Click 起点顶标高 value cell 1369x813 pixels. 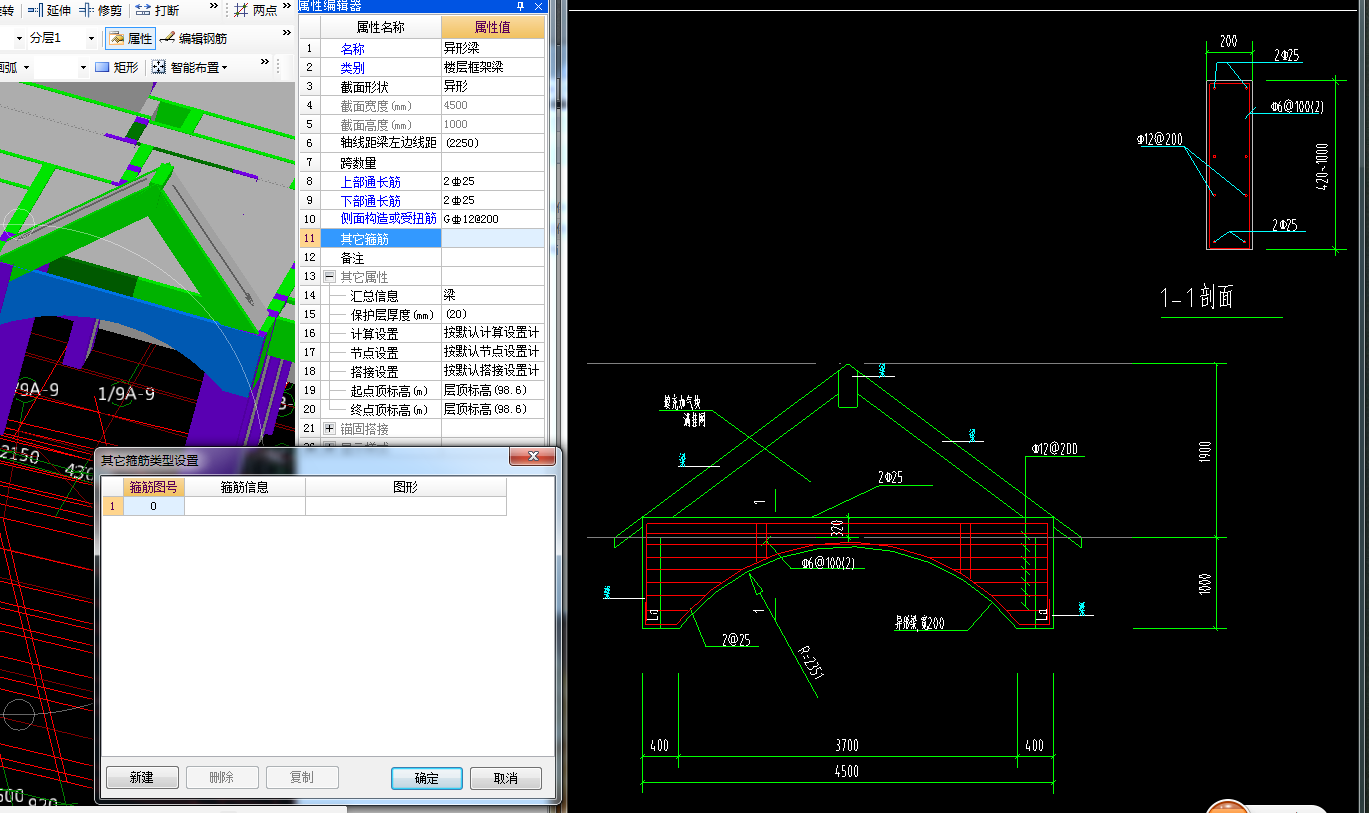(493, 390)
